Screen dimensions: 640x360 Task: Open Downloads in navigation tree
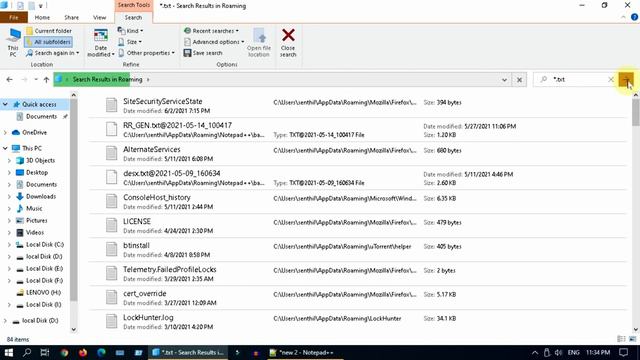(x=41, y=197)
